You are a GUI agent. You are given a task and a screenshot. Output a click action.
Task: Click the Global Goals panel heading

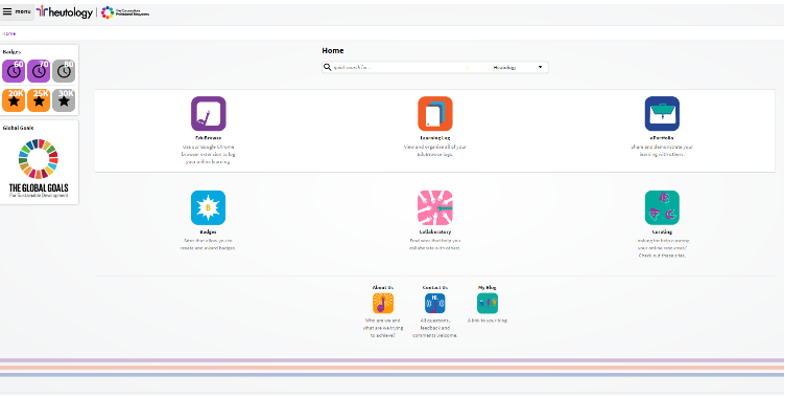pos(19,128)
